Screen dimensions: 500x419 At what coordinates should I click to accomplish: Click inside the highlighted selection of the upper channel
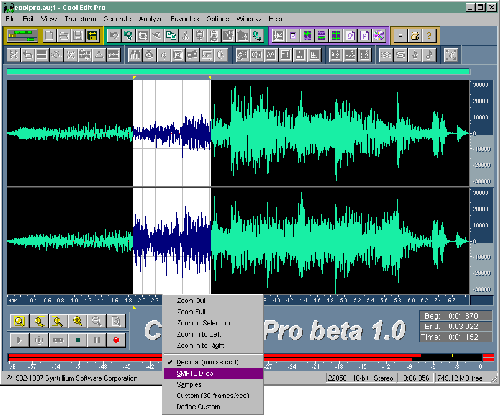pyautogui.click(x=172, y=133)
